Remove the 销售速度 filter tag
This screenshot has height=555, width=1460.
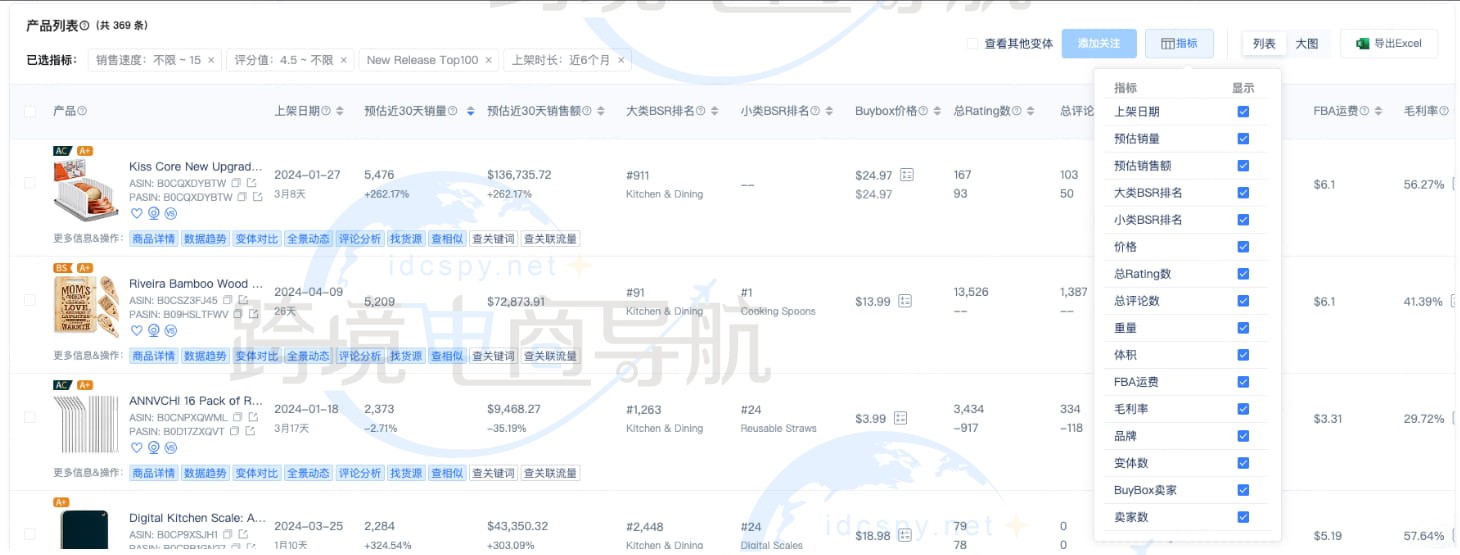pos(211,60)
